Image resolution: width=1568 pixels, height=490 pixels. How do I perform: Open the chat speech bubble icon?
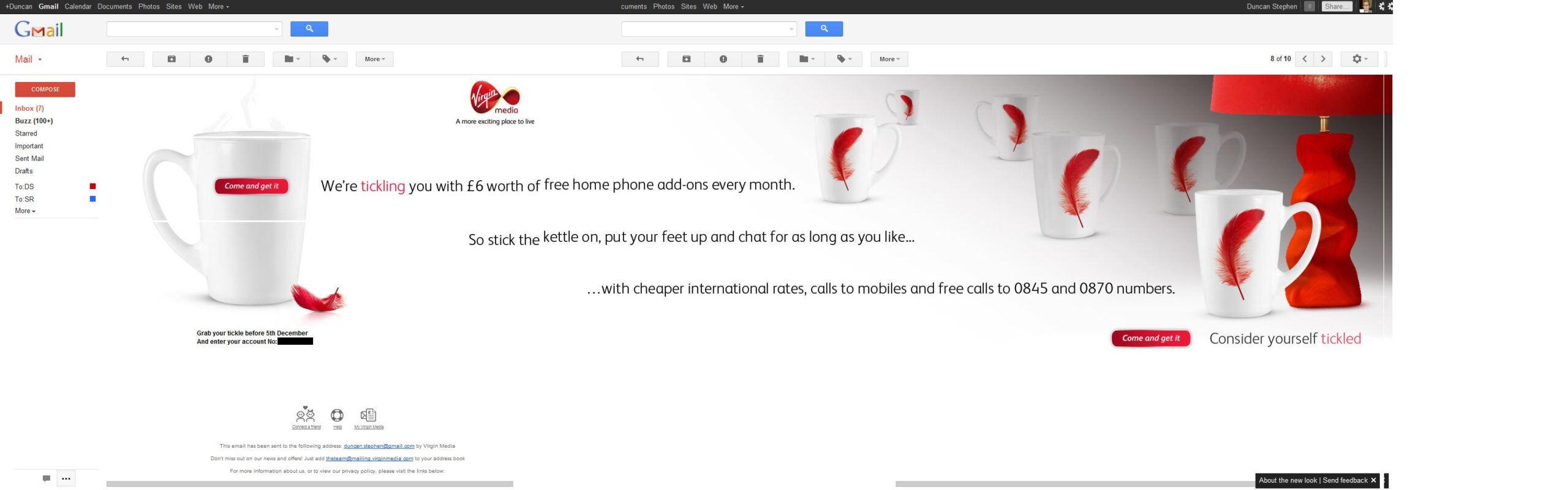tap(46, 478)
